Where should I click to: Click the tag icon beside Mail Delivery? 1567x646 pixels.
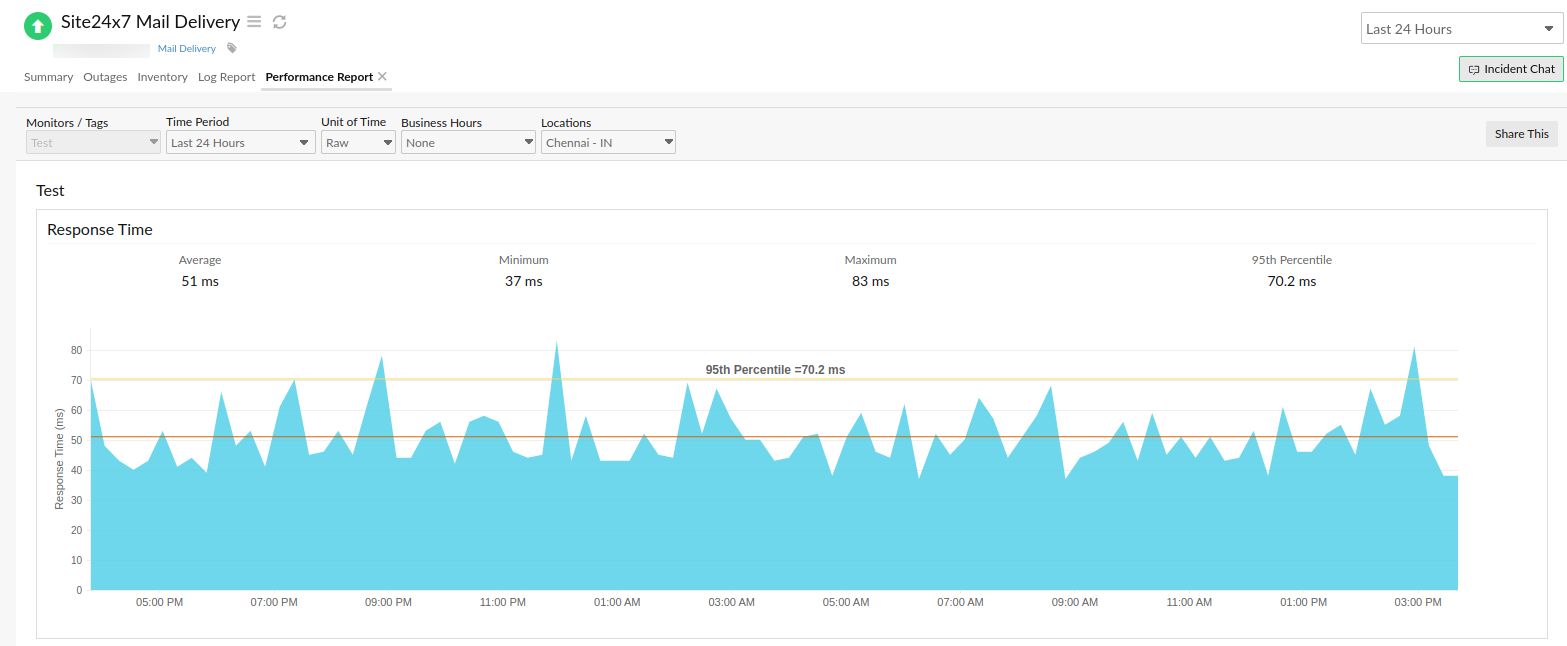point(231,47)
